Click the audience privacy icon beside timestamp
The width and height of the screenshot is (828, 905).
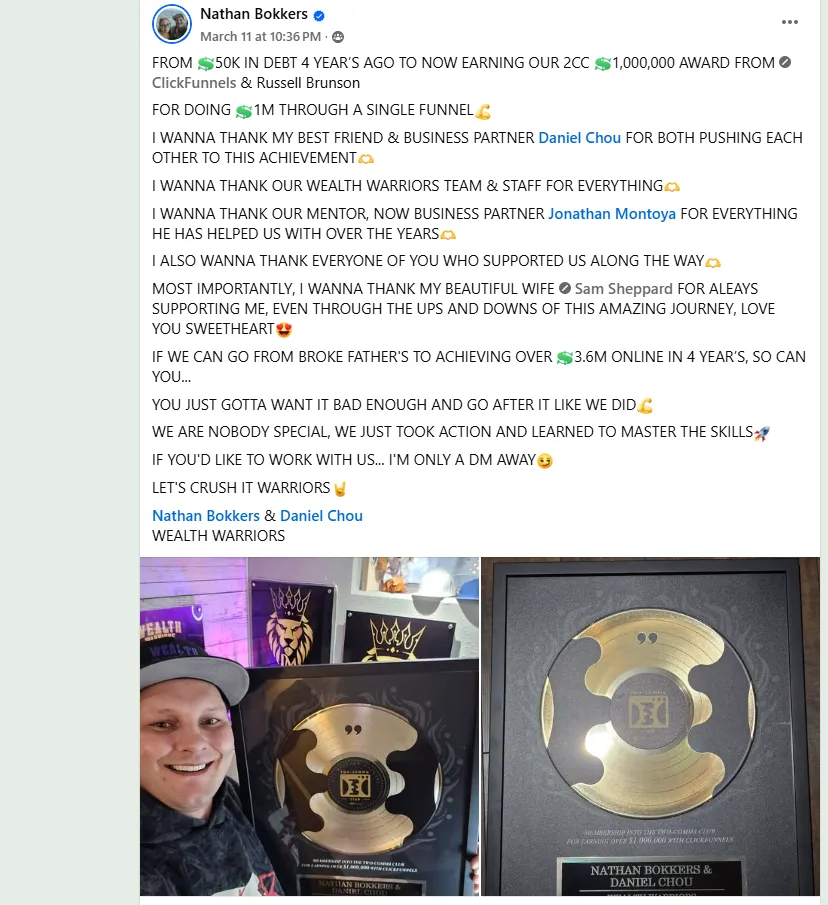coord(338,37)
